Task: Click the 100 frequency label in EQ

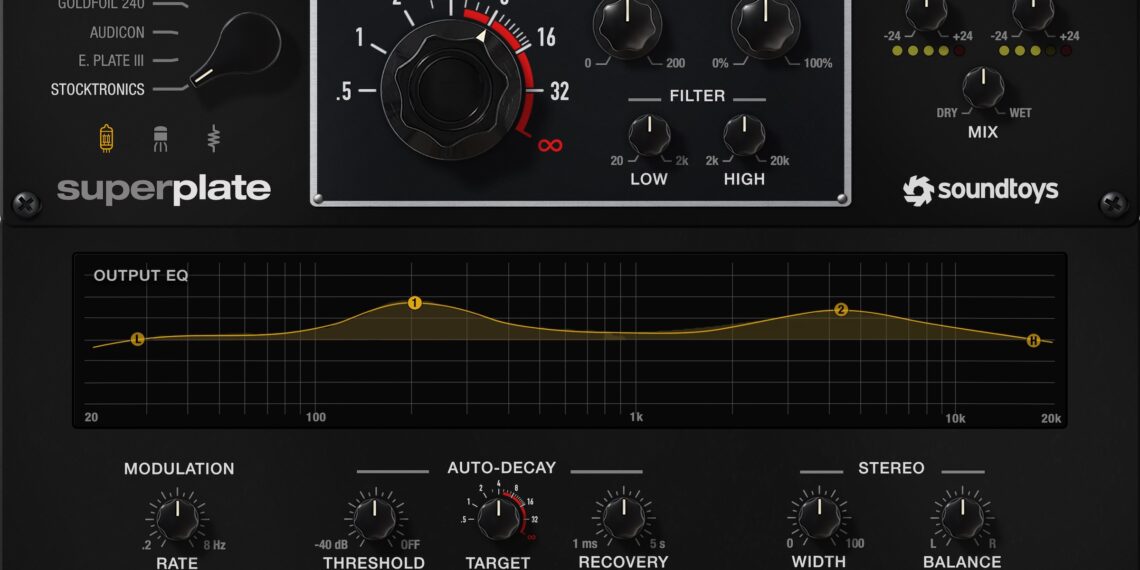Action: [x=316, y=417]
